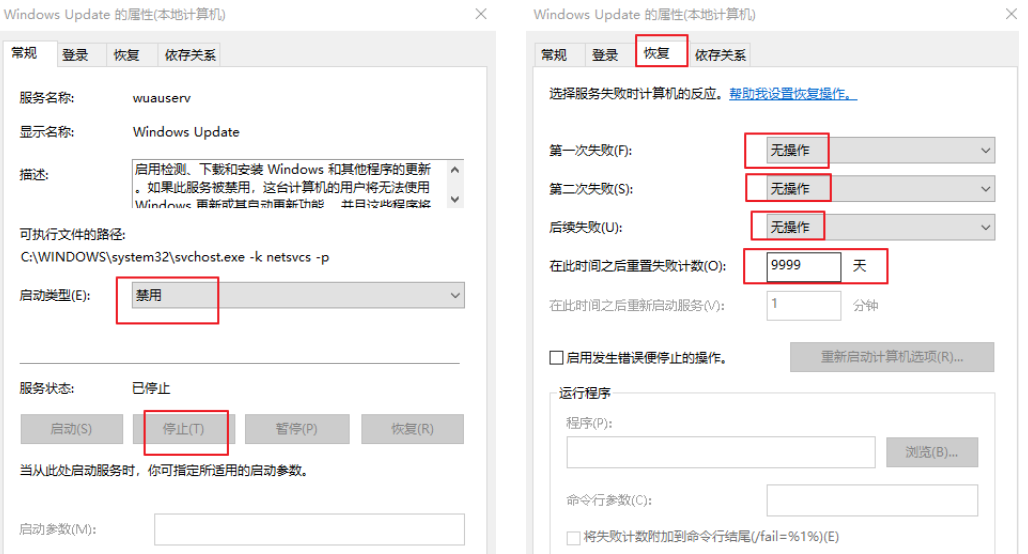Click restart service minutes field
This screenshot has height=554, width=1028.
click(804, 305)
